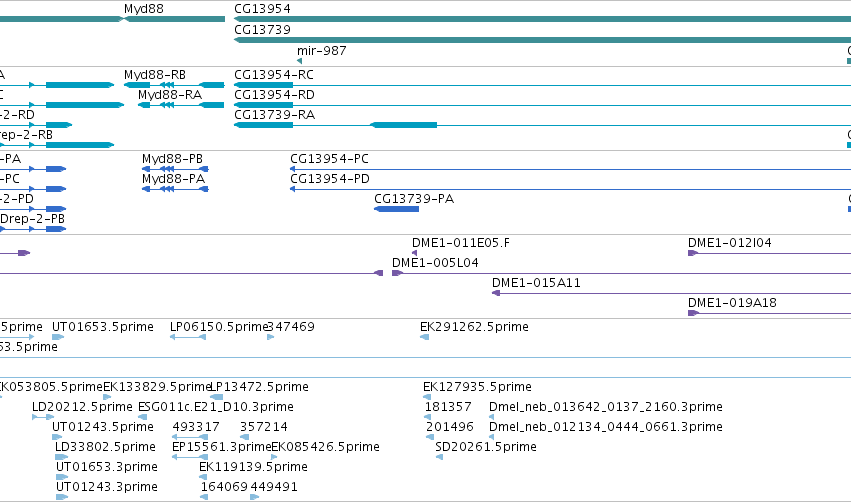Select the SD20261.5prime EST arrow
The image size is (851, 502).
click(x=440, y=457)
